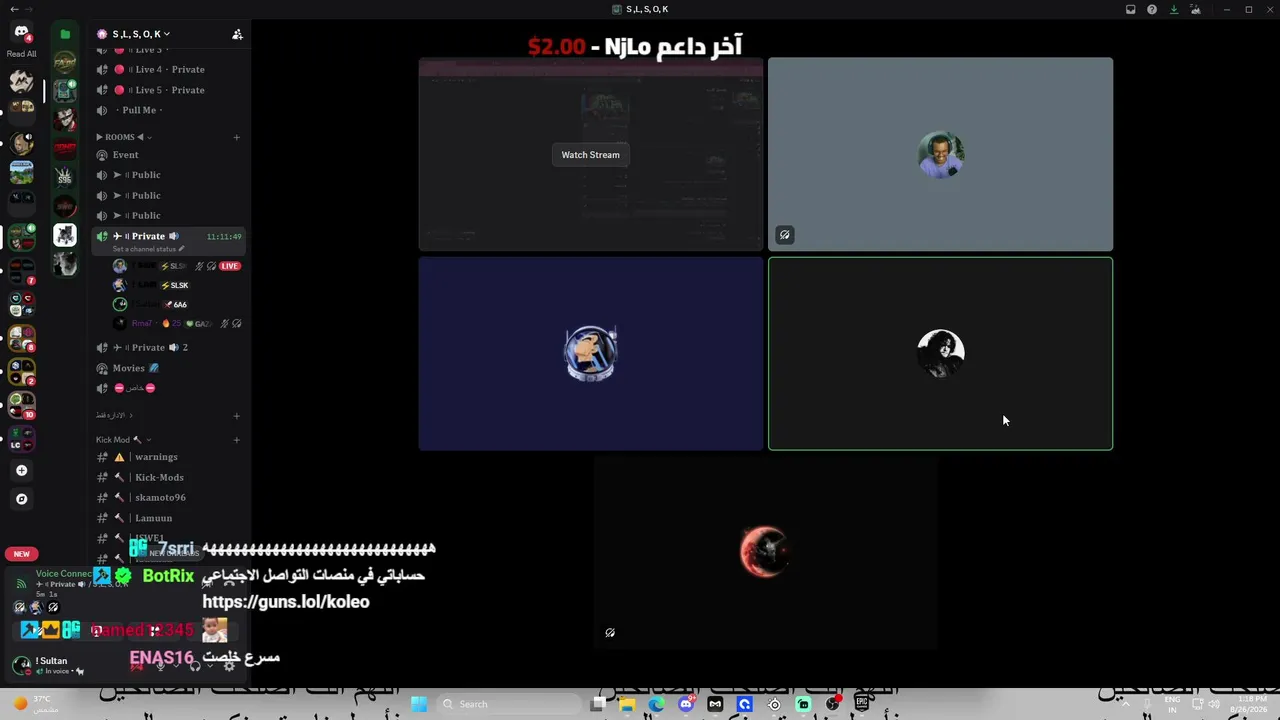This screenshot has height=720, width=1280.
Task: Toggle headphone deafen in the user panel
Action: click(x=195, y=665)
